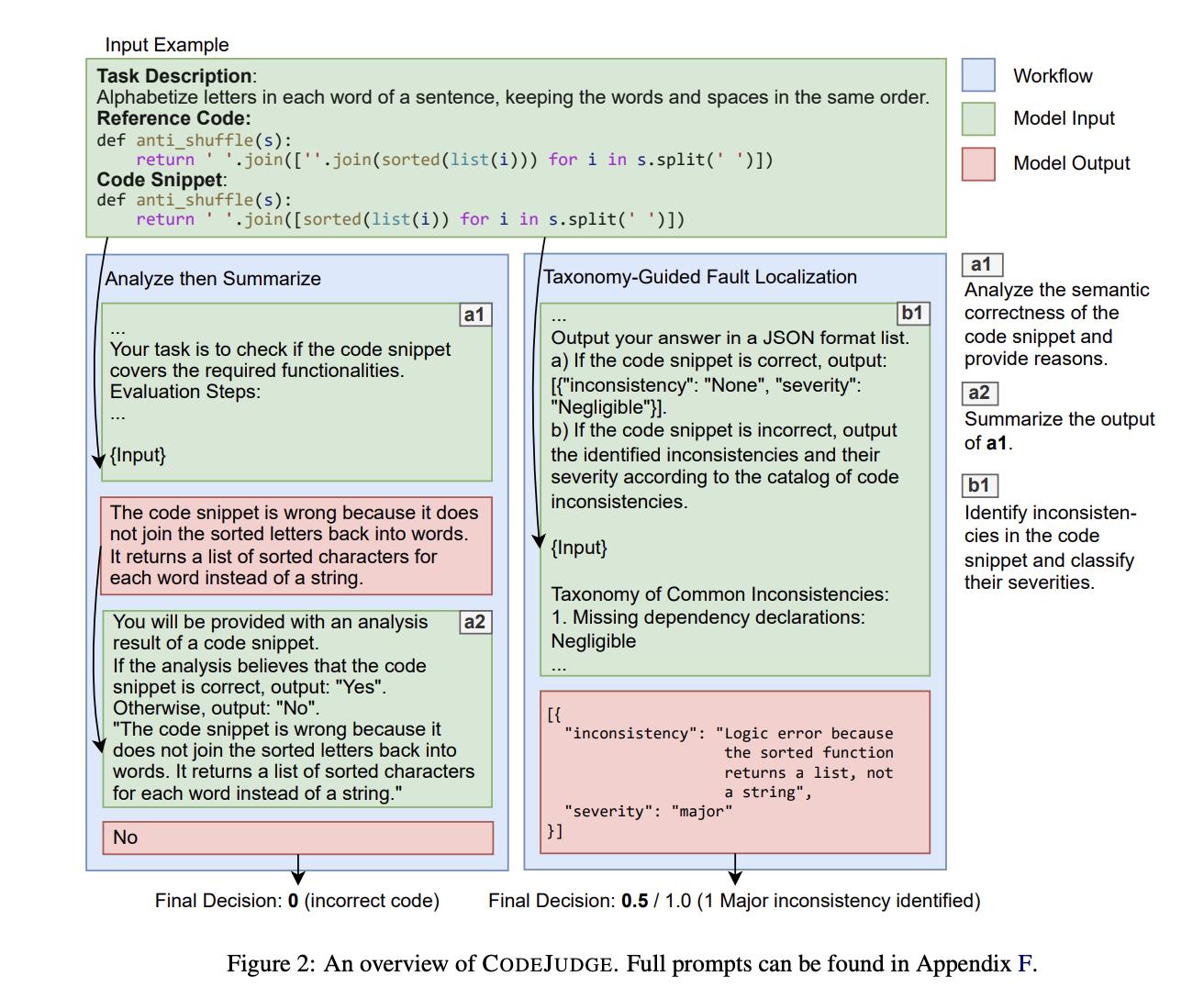Open the Appendix F link in caption
This screenshot has height=998, width=1204.
pyautogui.click(x=1025, y=964)
